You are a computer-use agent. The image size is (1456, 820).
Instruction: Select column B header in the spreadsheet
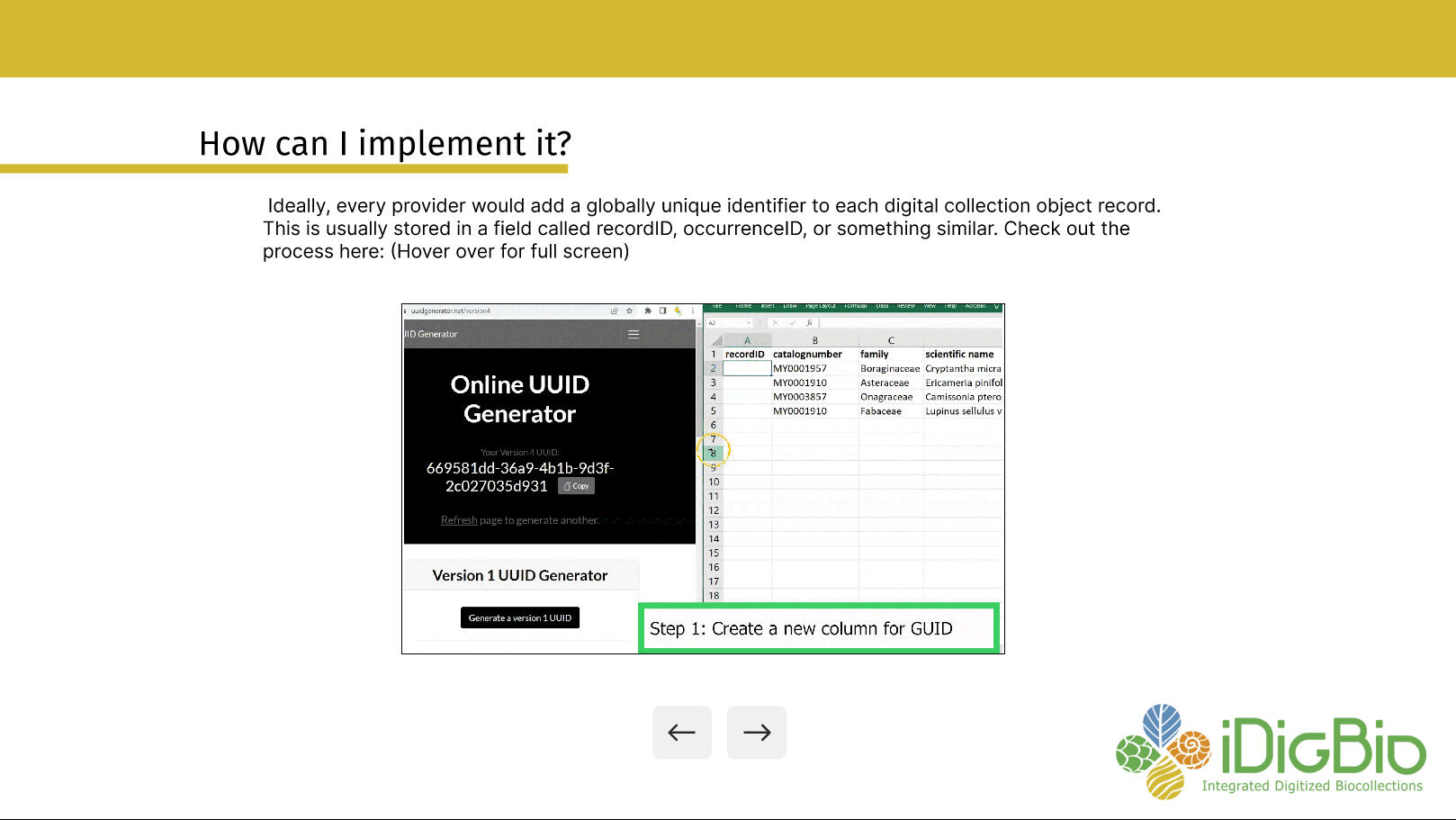pyautogui.click(x=814, y=340)
